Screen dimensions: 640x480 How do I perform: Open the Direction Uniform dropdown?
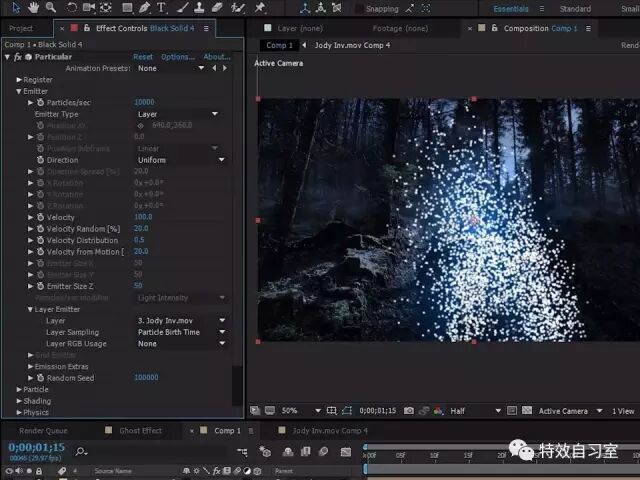coord(181,160)
